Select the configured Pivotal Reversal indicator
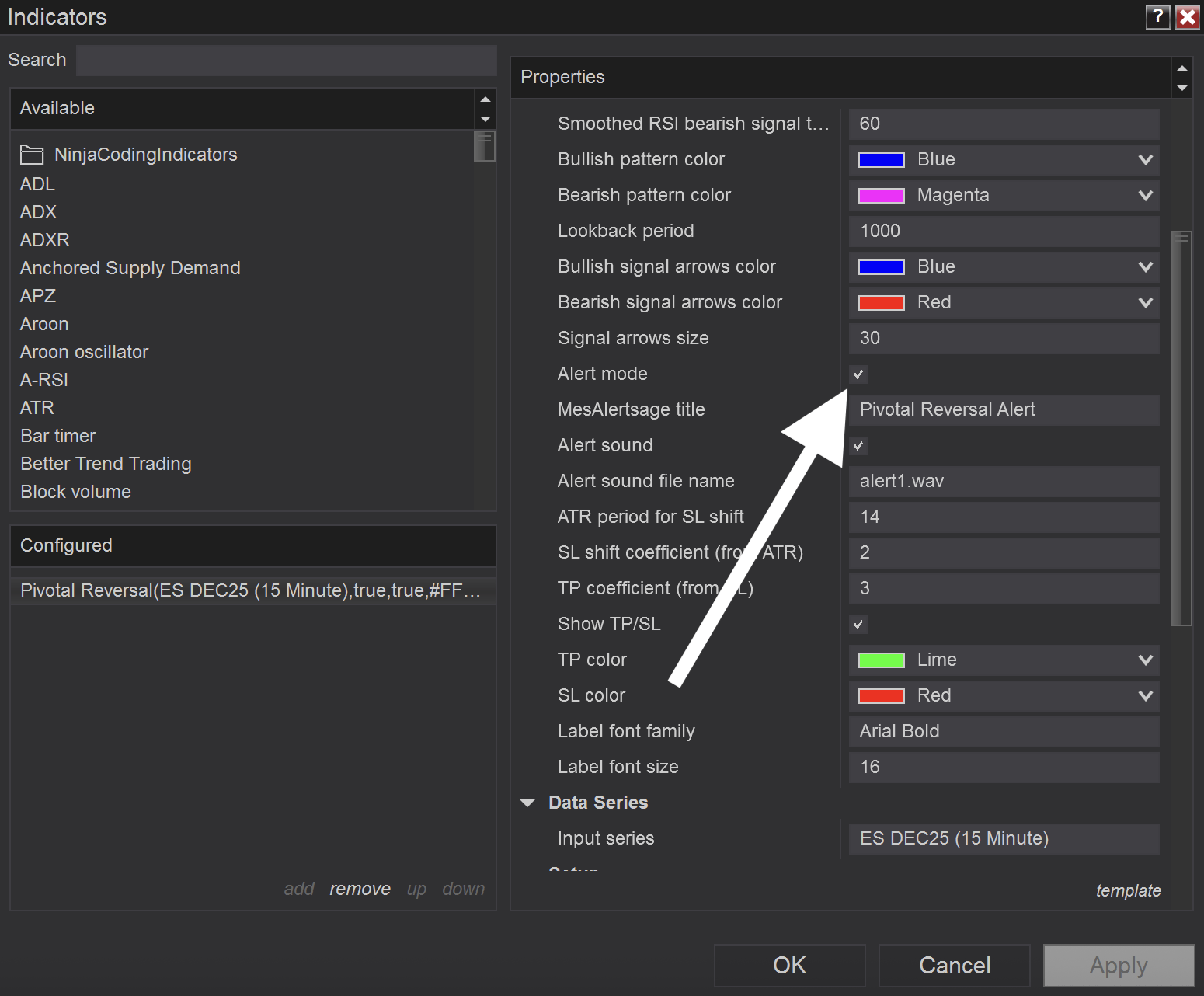Viewport: 1204px width, 996px height. pyautogui.click(x=250, y=590)
